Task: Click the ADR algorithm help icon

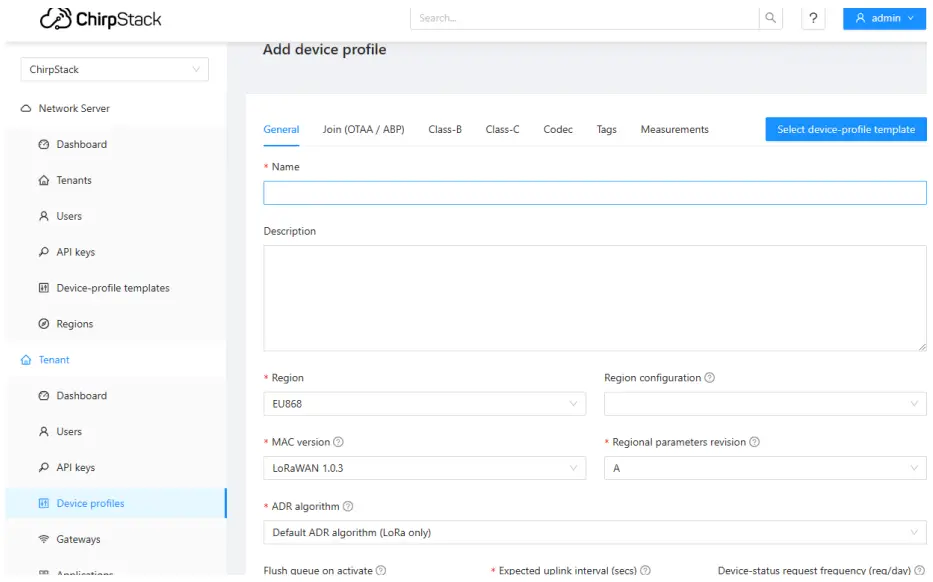Action: pos(348,507)
